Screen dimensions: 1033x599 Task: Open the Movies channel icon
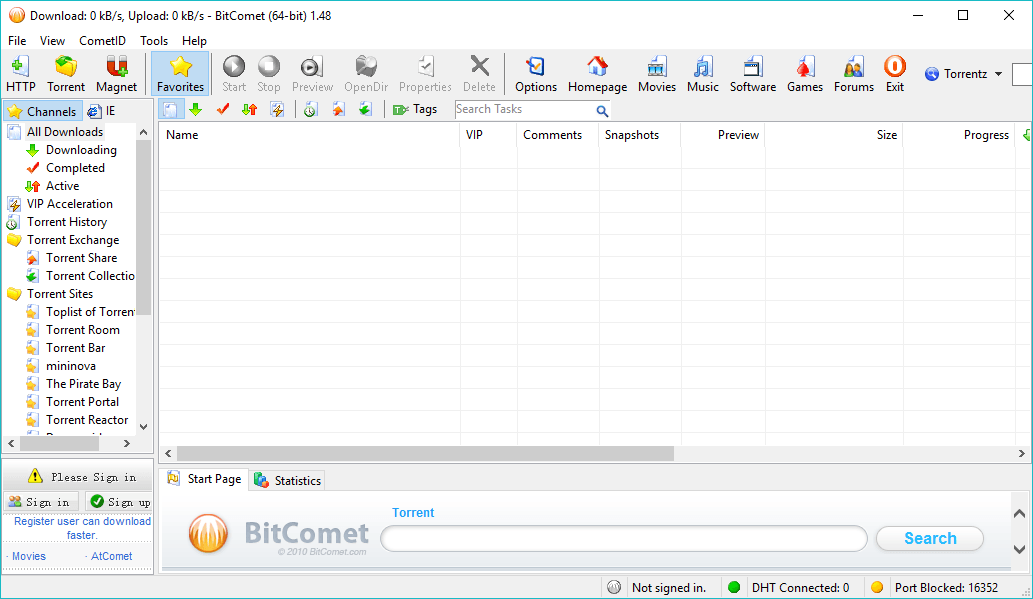[x=657, y=73]
